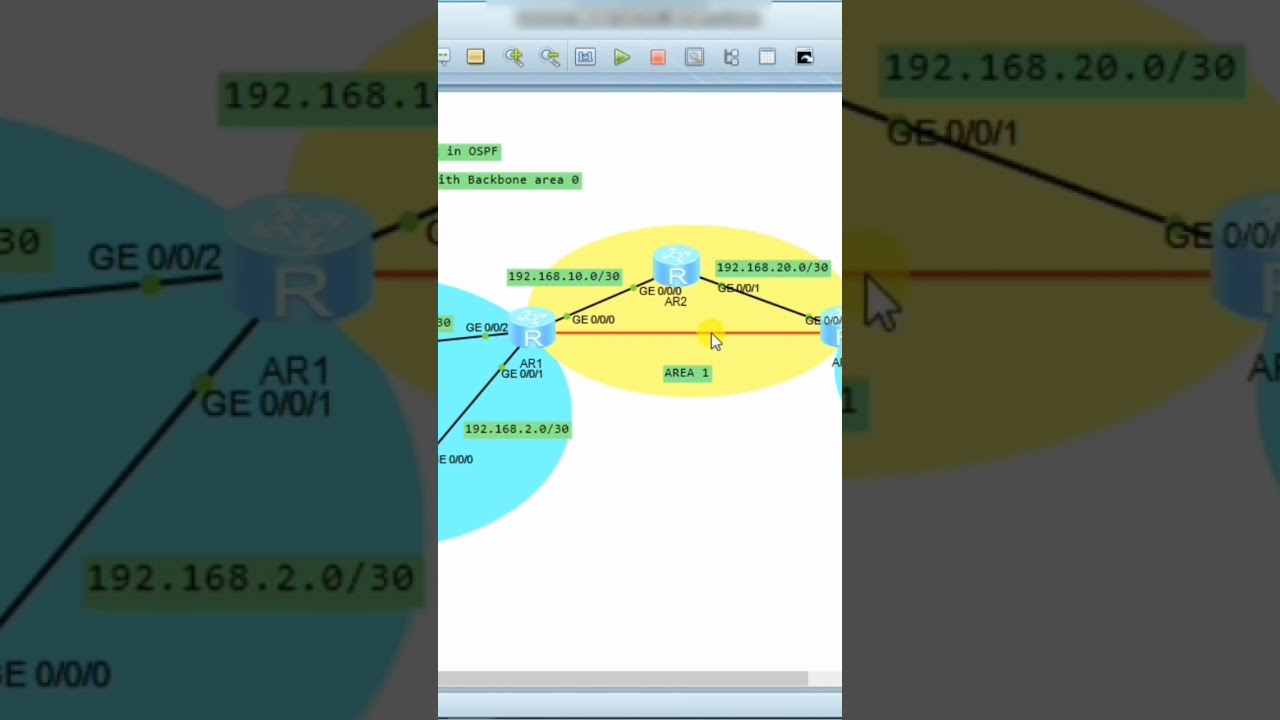Screen dimensions: 1280x720
Task: Select the yellow palette rectangle tool
Action: (476, 57)
